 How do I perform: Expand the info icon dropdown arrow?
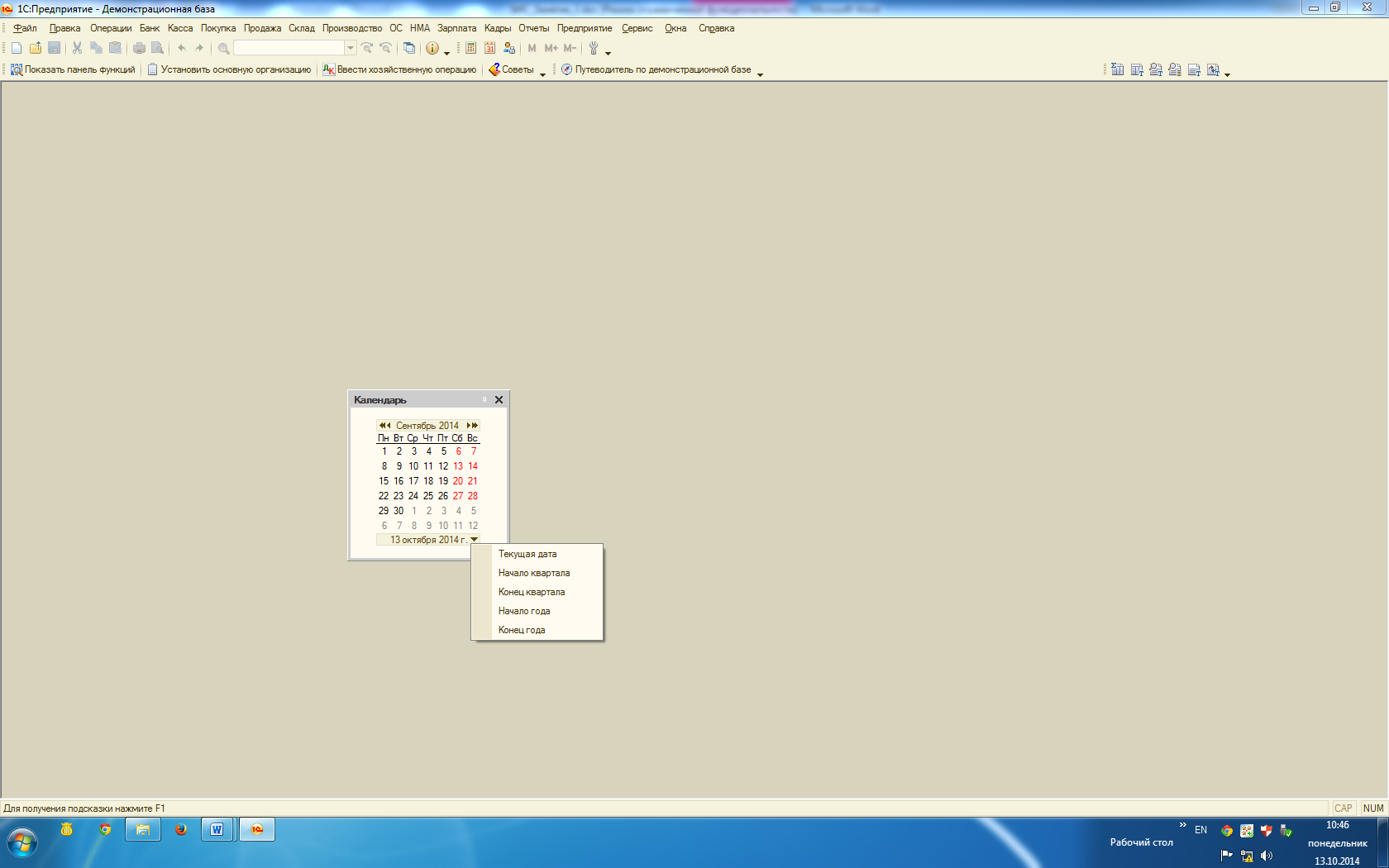pyautogui.click(x=446, y=53)
